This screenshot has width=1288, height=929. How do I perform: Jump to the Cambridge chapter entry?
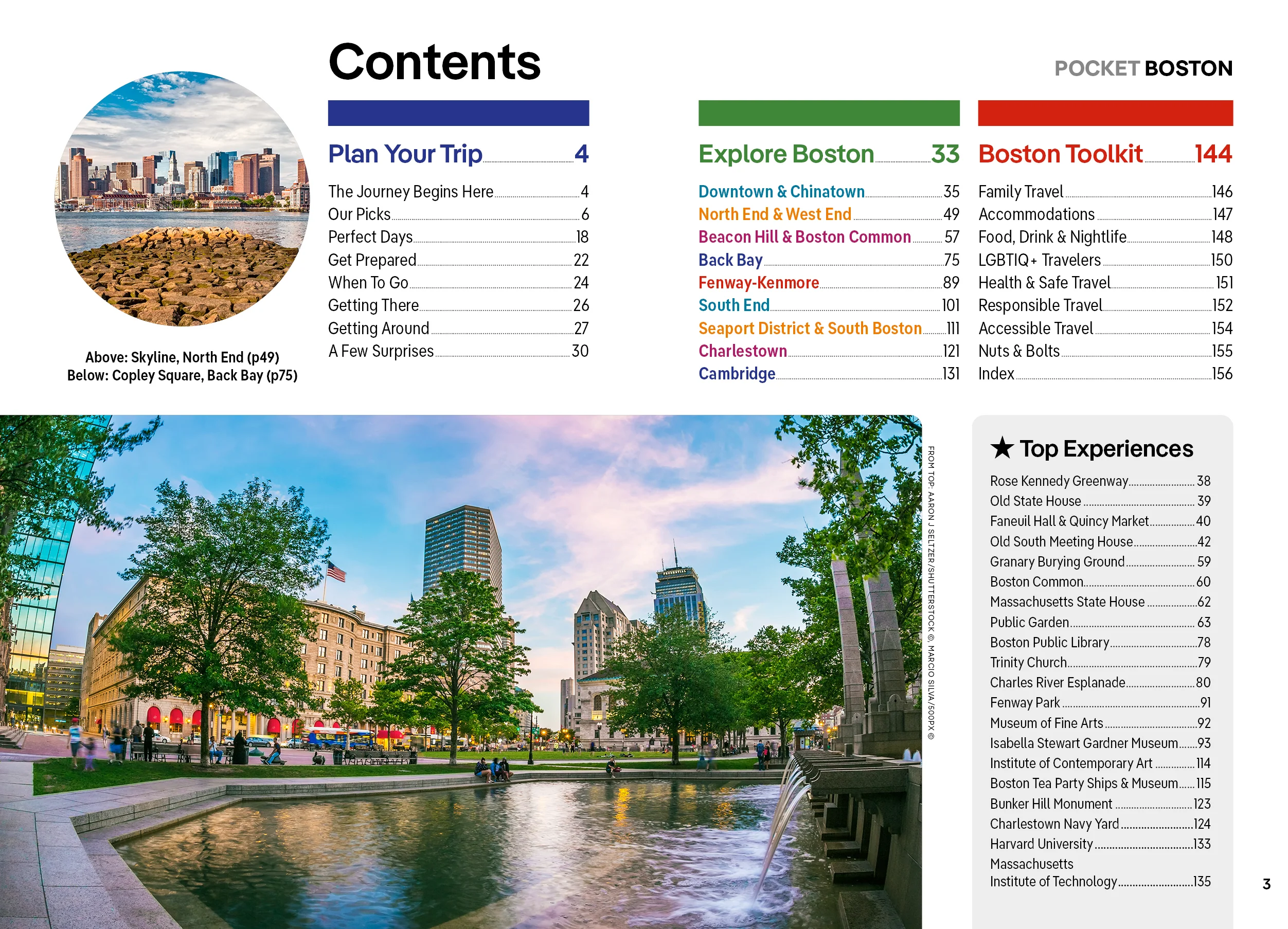pos(737,374)
